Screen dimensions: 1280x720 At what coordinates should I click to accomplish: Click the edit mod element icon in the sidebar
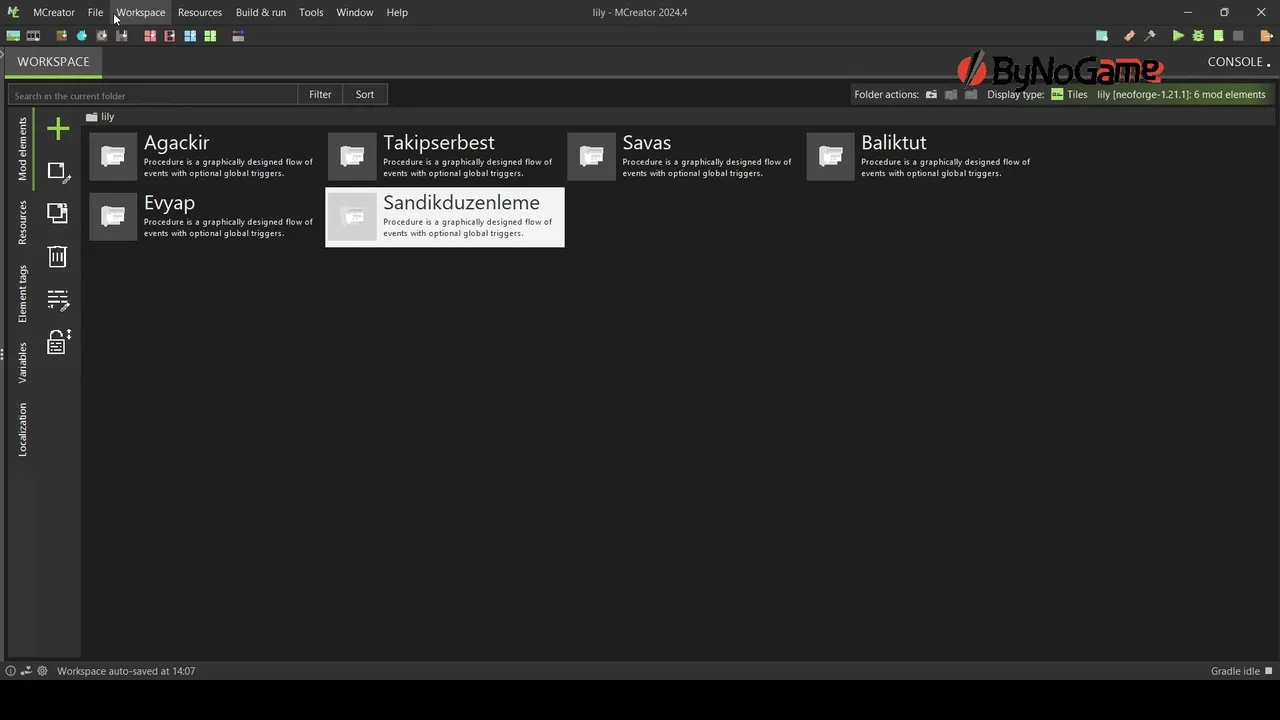[x=58, y=172]
